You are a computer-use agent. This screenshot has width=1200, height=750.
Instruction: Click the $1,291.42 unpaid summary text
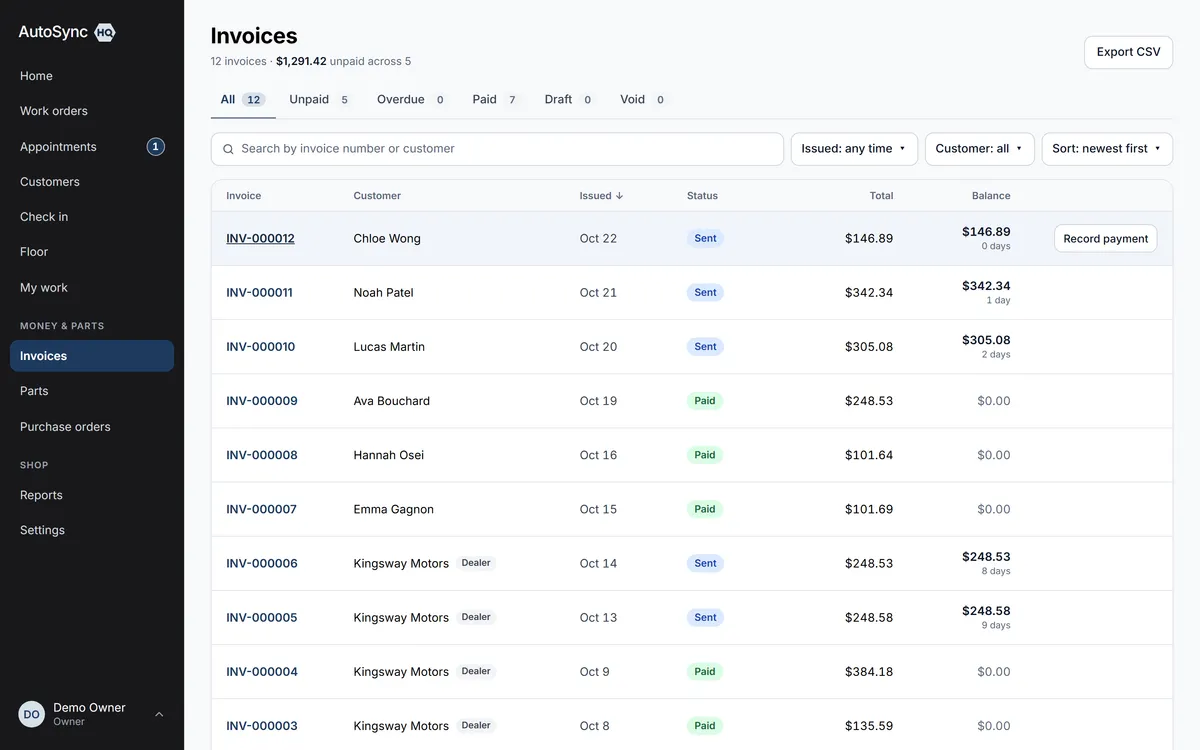(x=301, y=61)
